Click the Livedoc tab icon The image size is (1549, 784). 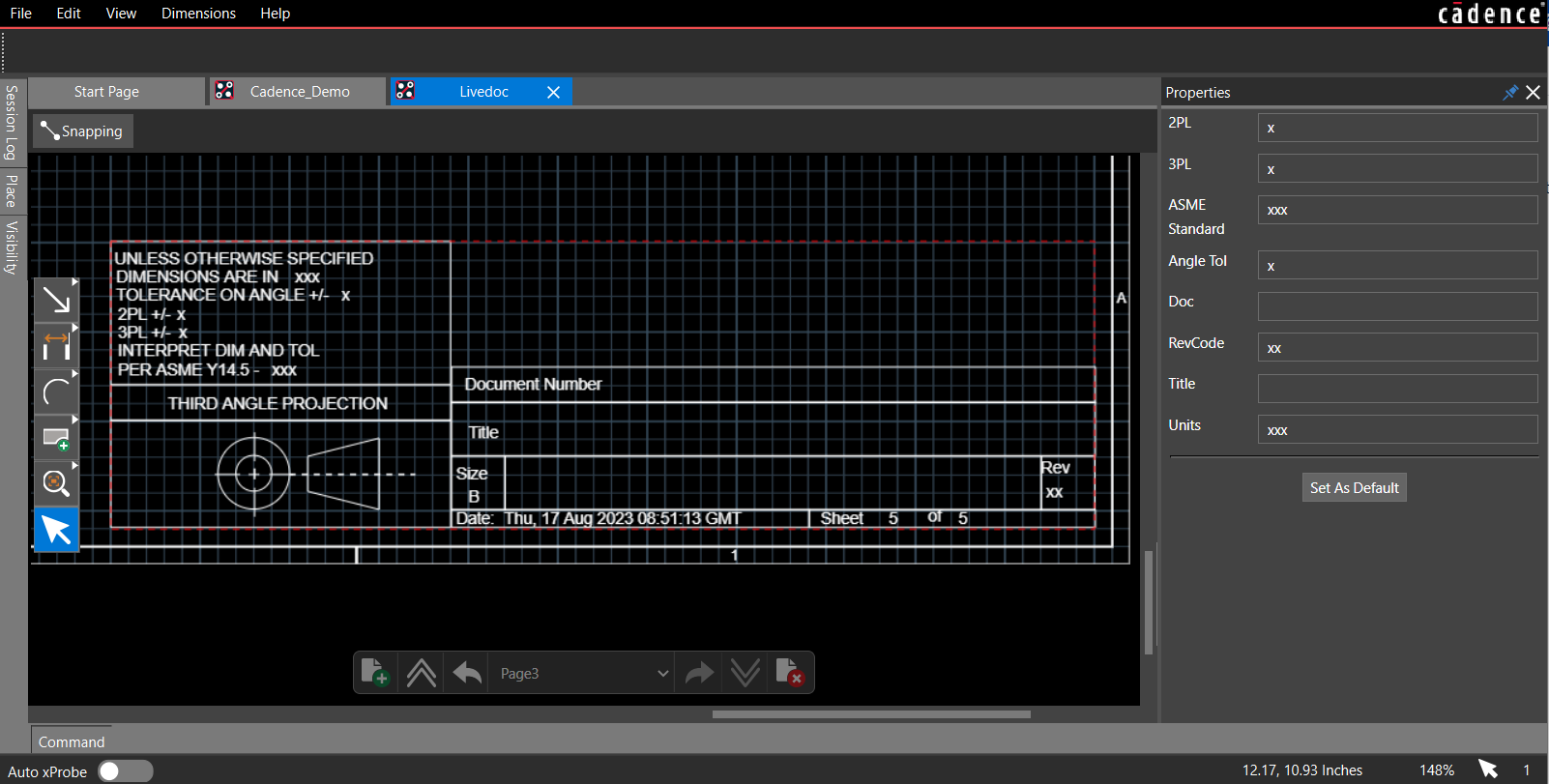pos(405,91)
